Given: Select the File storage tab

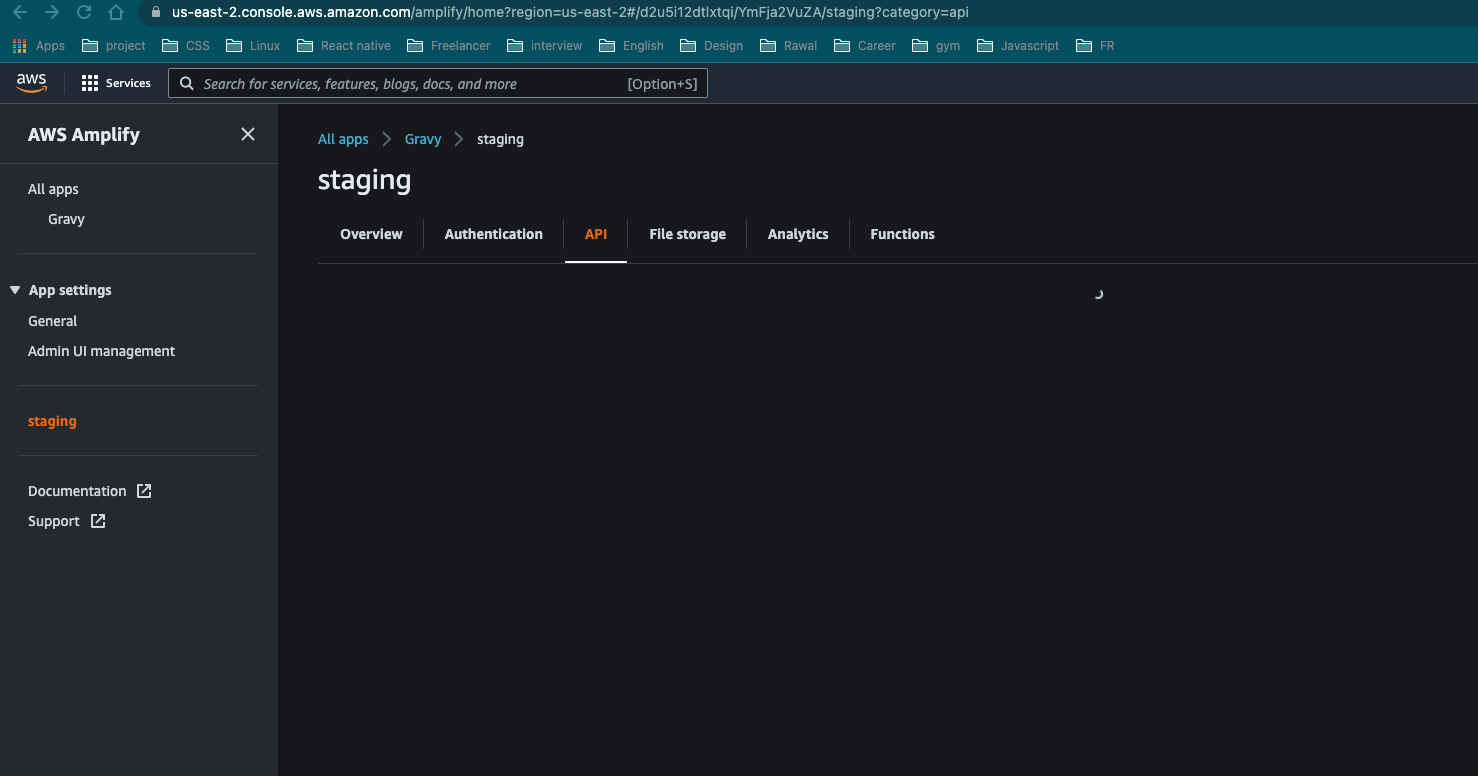Looking at the screenshot, I should (x=687, y=234).
